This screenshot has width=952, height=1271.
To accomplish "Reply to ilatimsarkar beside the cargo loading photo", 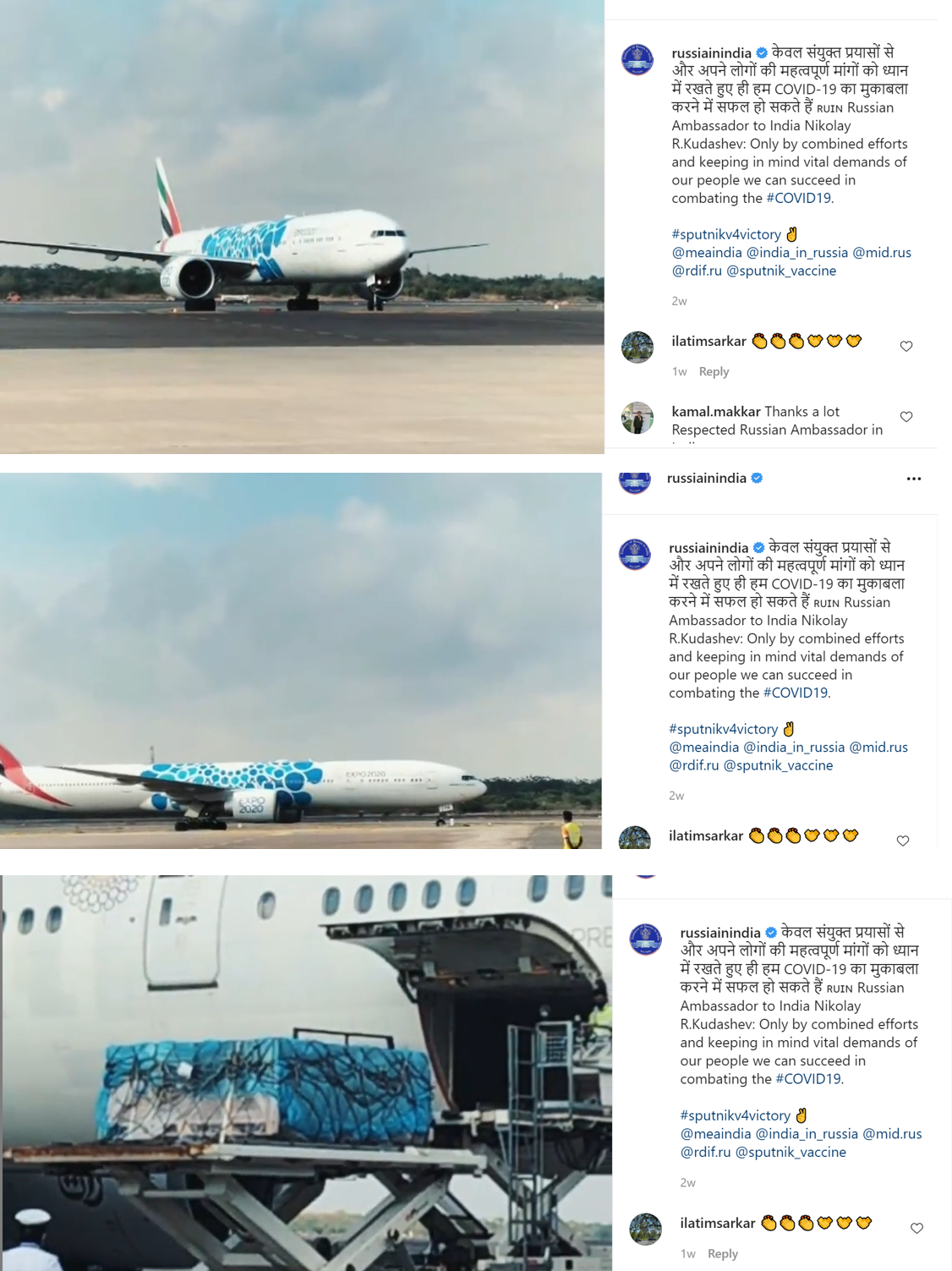I will (723, 1253).
